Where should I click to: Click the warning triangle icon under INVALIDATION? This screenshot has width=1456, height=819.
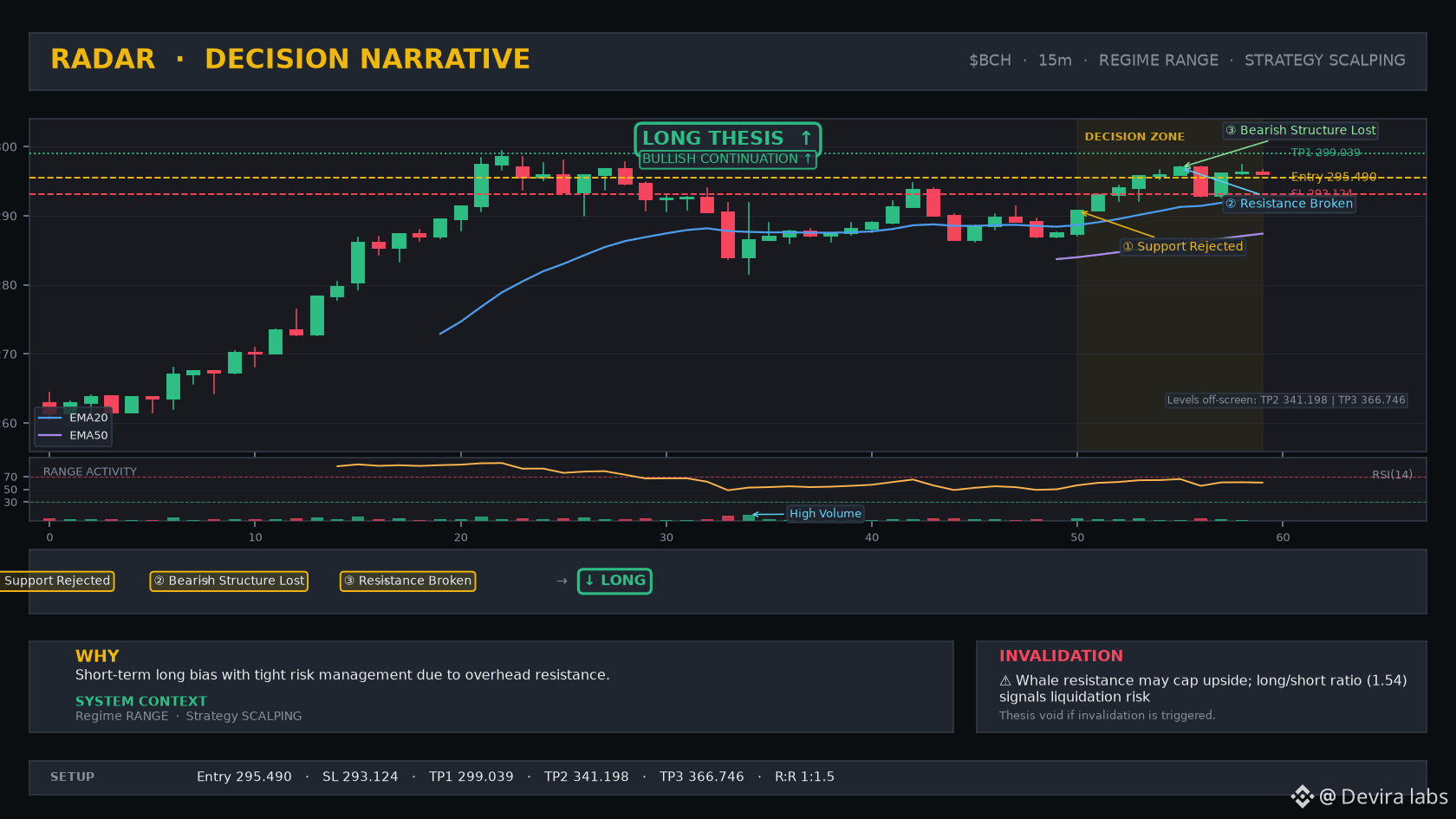(1005, 681)
